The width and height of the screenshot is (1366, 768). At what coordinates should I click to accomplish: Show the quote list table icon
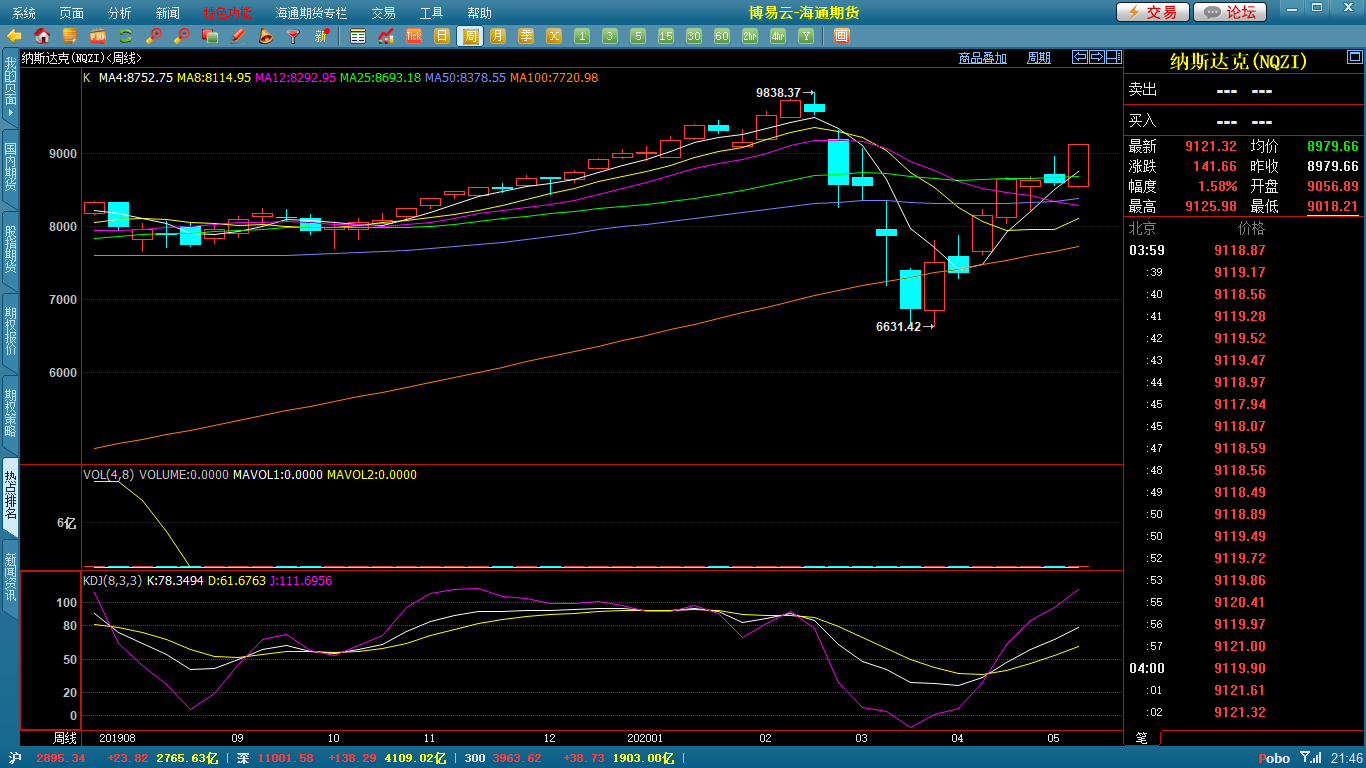pos(358,36)
